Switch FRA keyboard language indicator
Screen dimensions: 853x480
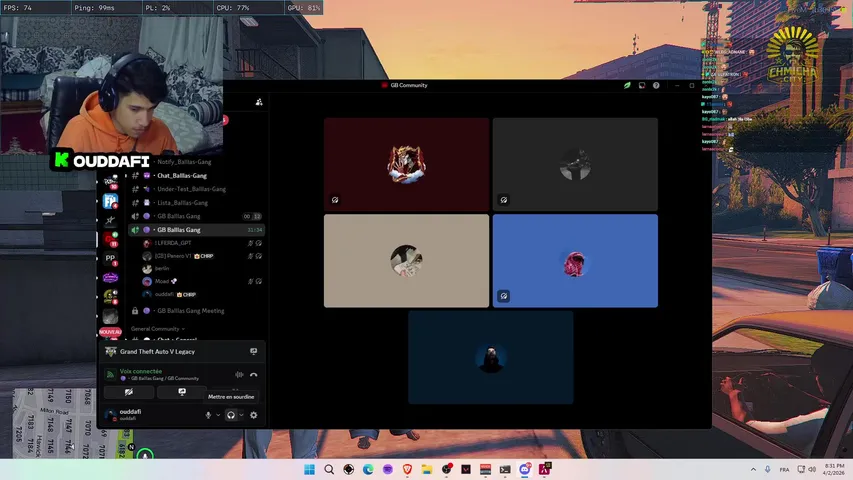(784, 469)
